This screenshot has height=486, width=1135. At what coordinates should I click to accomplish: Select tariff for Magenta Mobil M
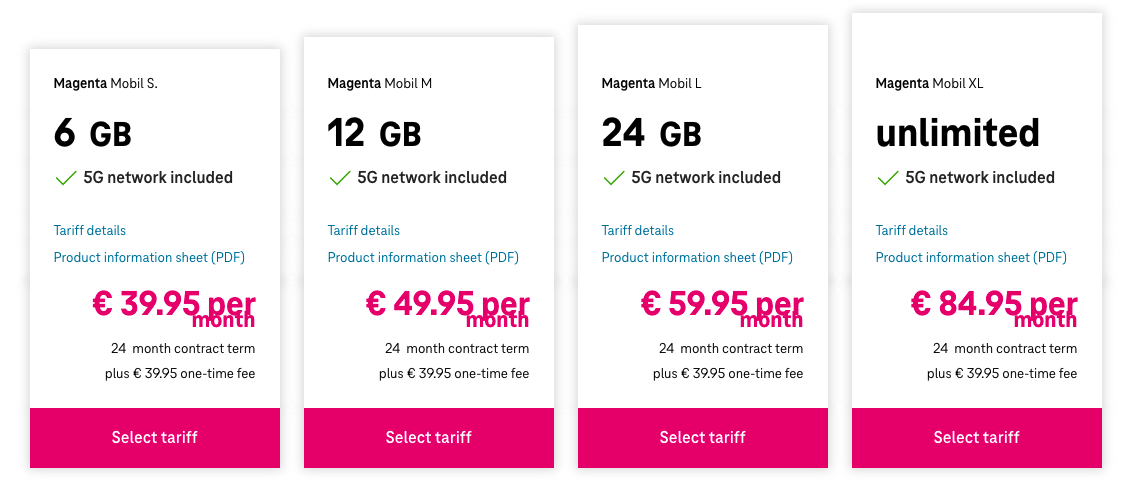pos(429,437)
